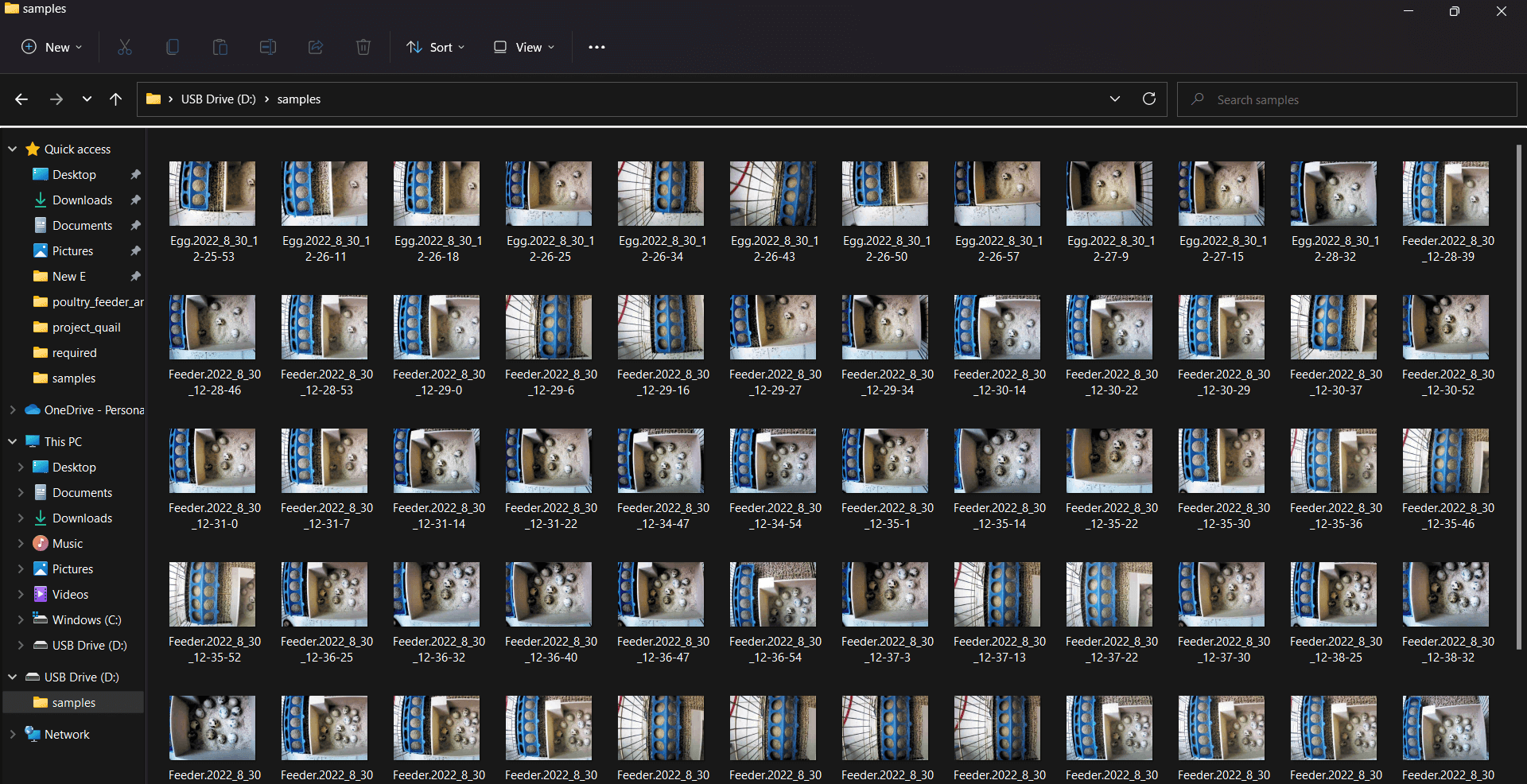1527x784 pixels.
Task: Expand the Network tree node
Action: 13,735
